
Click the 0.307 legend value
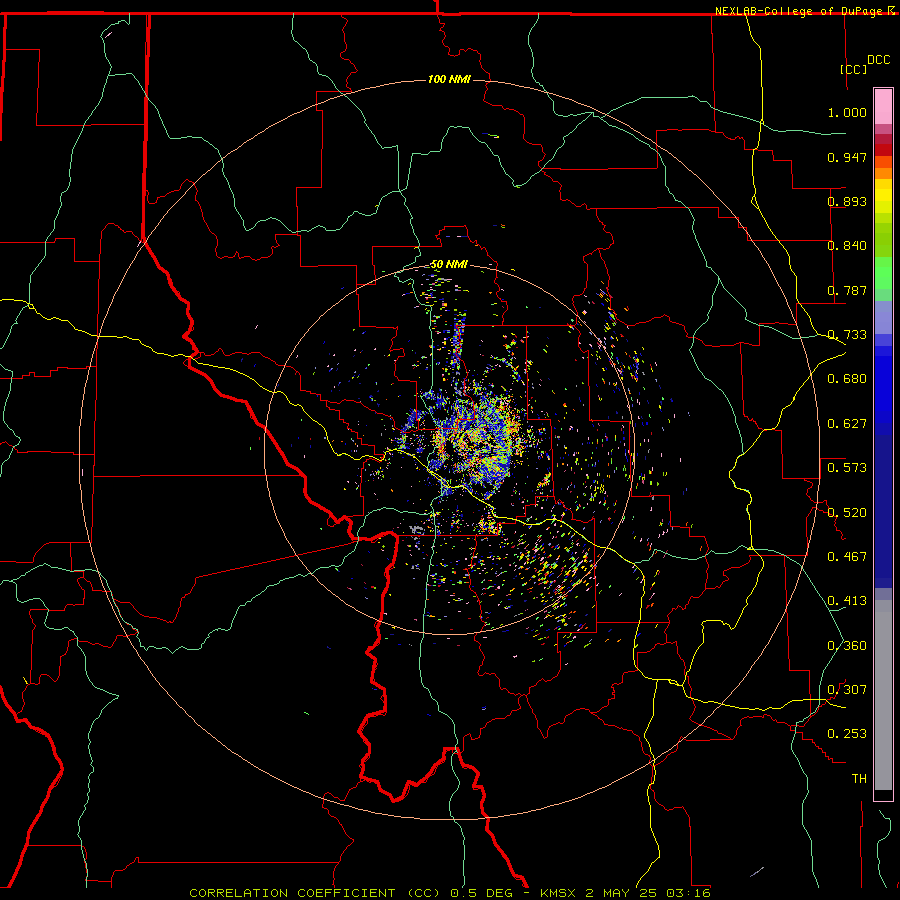[847, 690]
